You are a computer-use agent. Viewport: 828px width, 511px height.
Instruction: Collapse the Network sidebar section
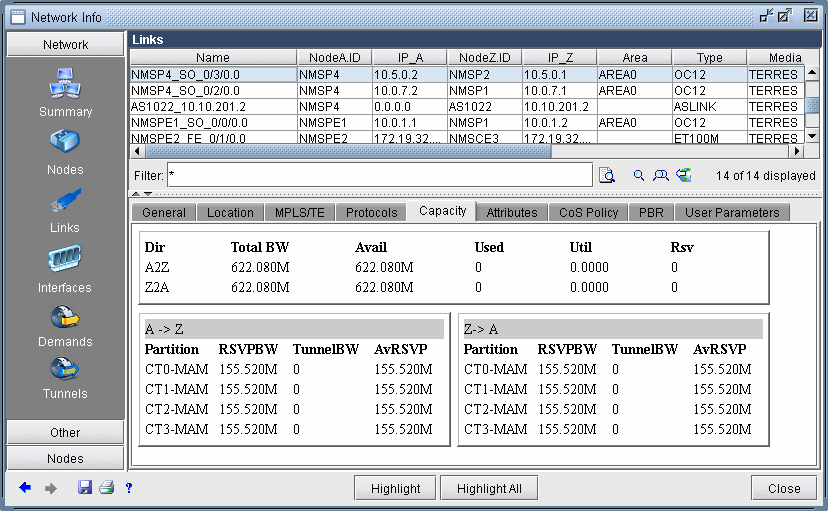65,45
